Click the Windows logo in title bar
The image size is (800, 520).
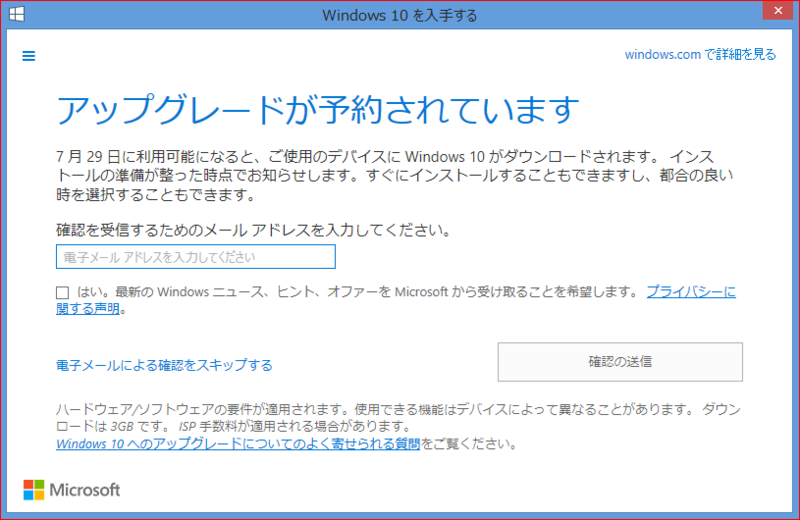[x=17, y=14]
